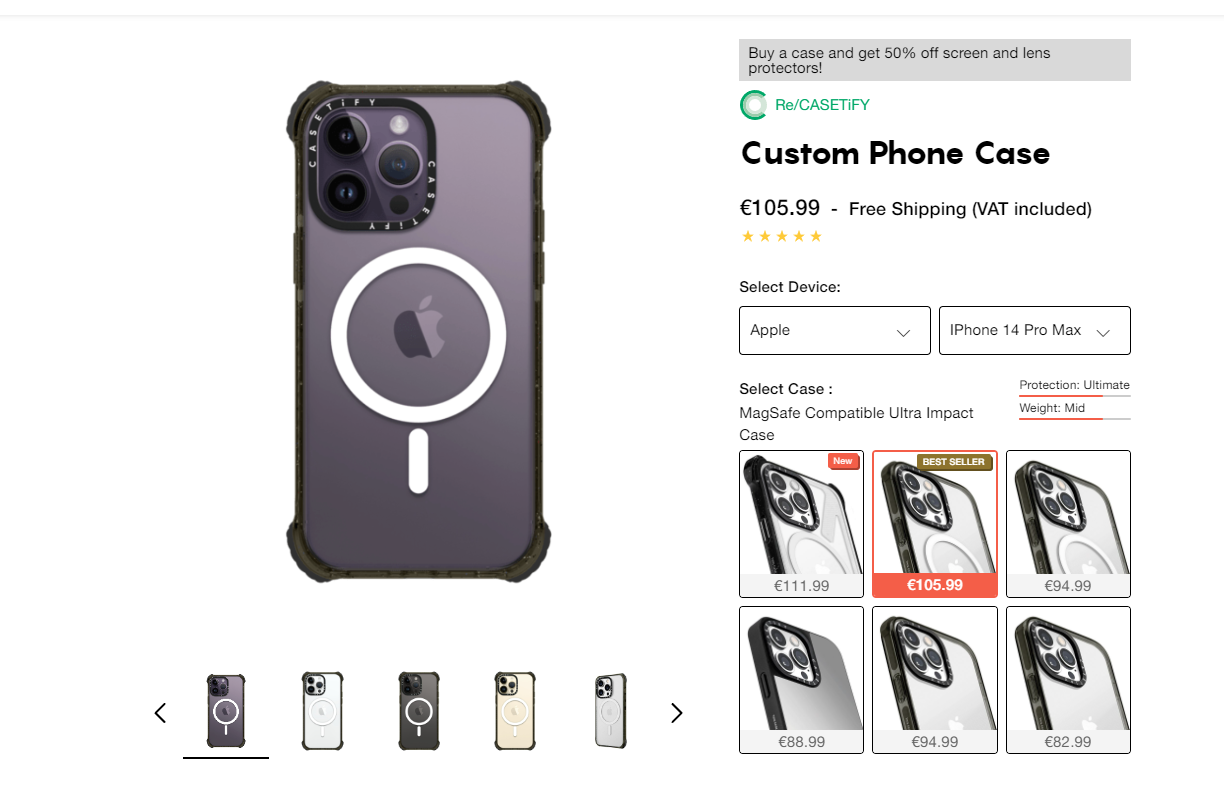Click the previous thumbnail arrow

coord(160,713)
